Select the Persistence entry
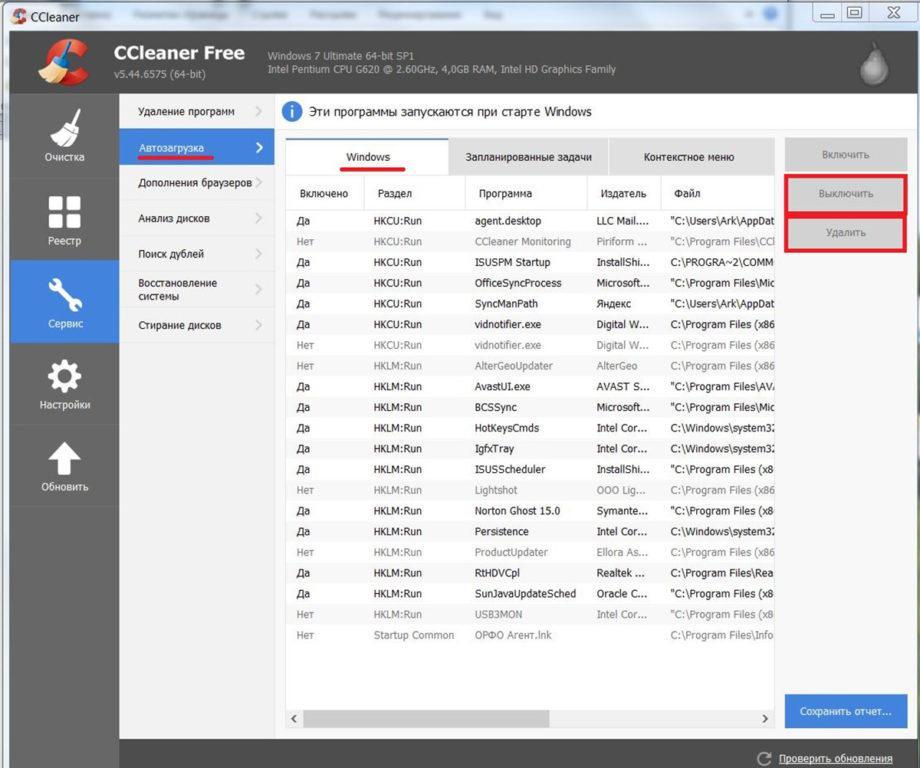This screenshot has width=920, height=768. (530, 532)
